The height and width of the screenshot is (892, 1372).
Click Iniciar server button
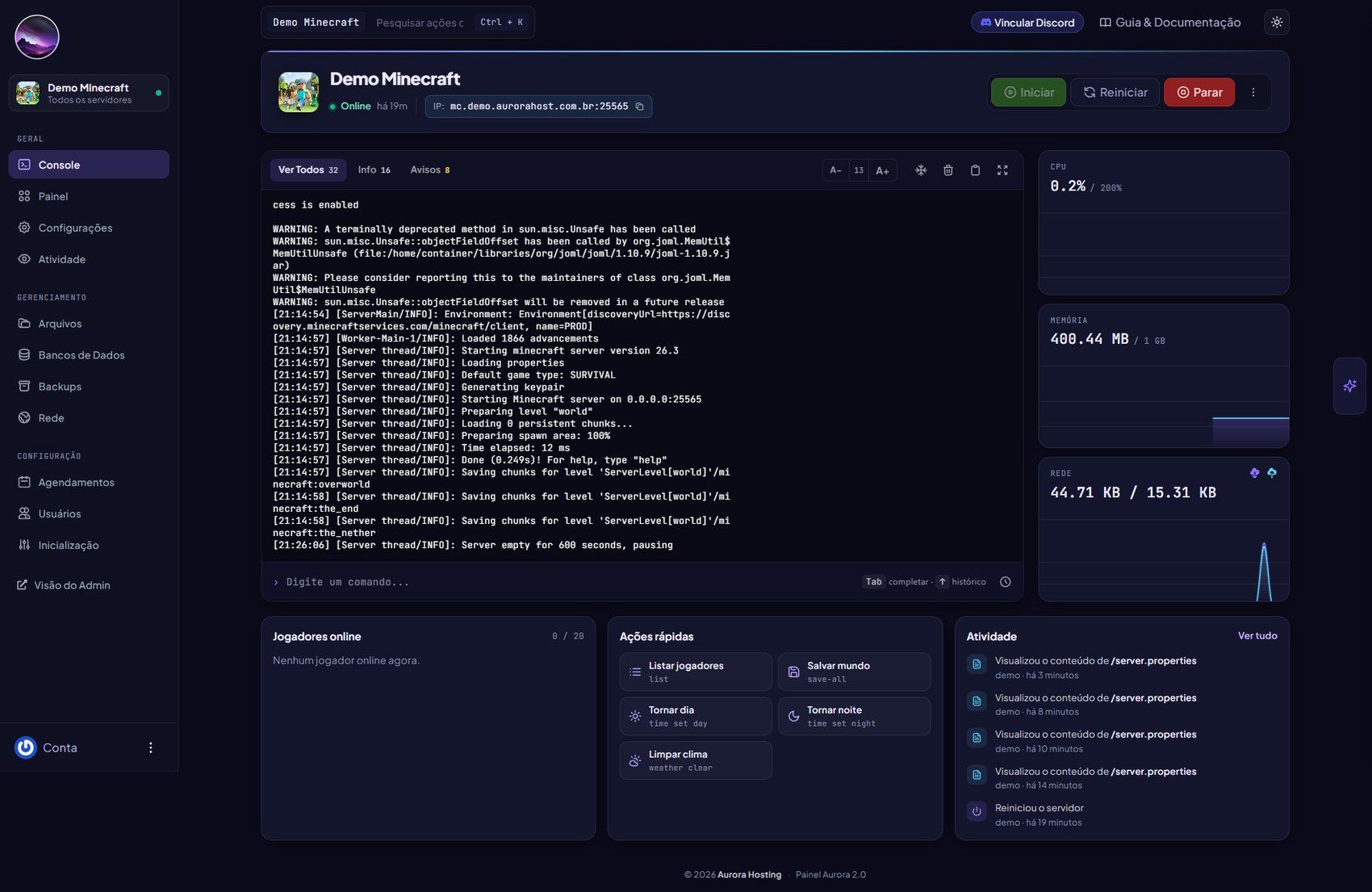point(1028,93)
